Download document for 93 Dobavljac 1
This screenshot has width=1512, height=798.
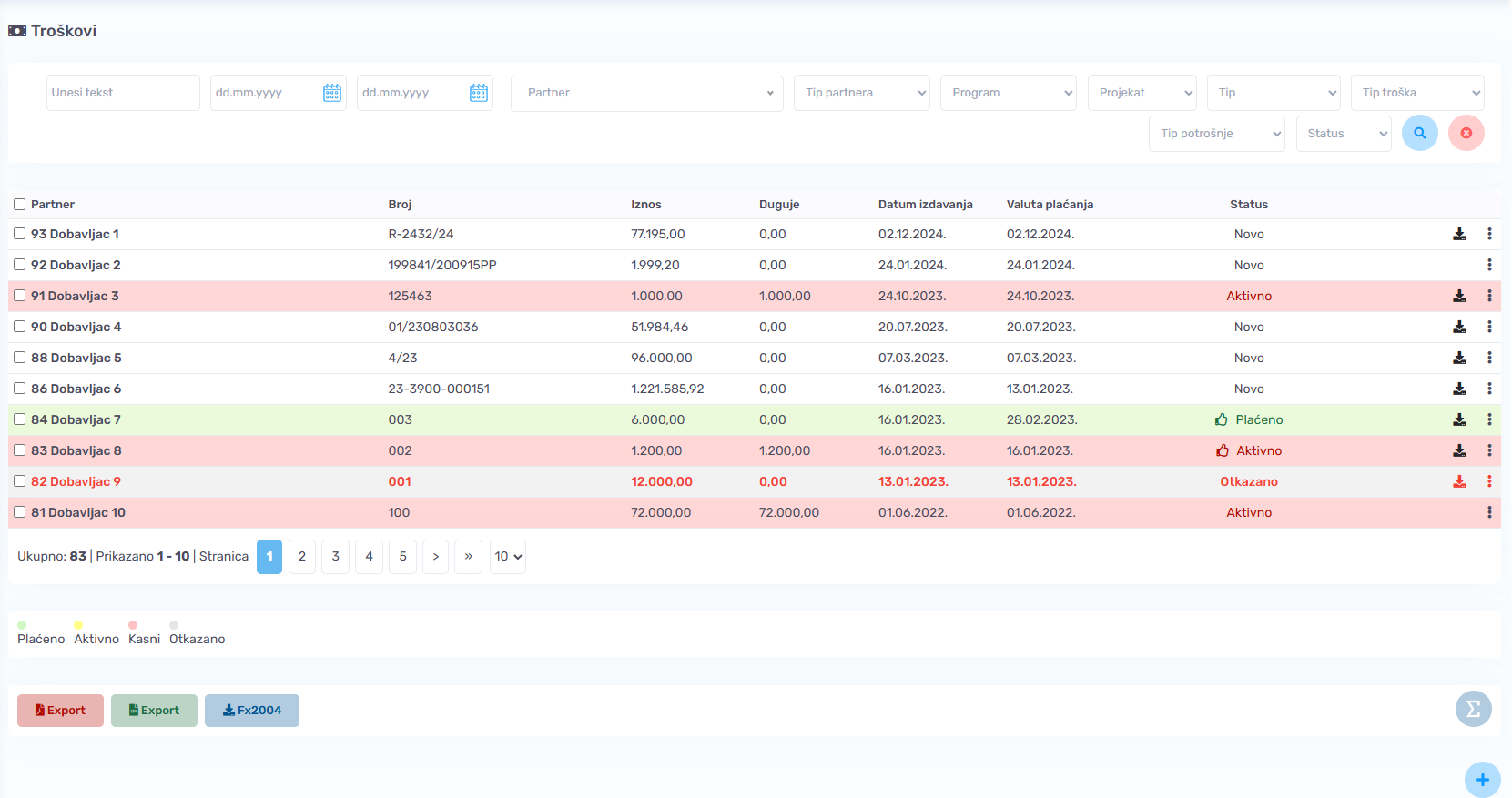tap(1459, 234)
